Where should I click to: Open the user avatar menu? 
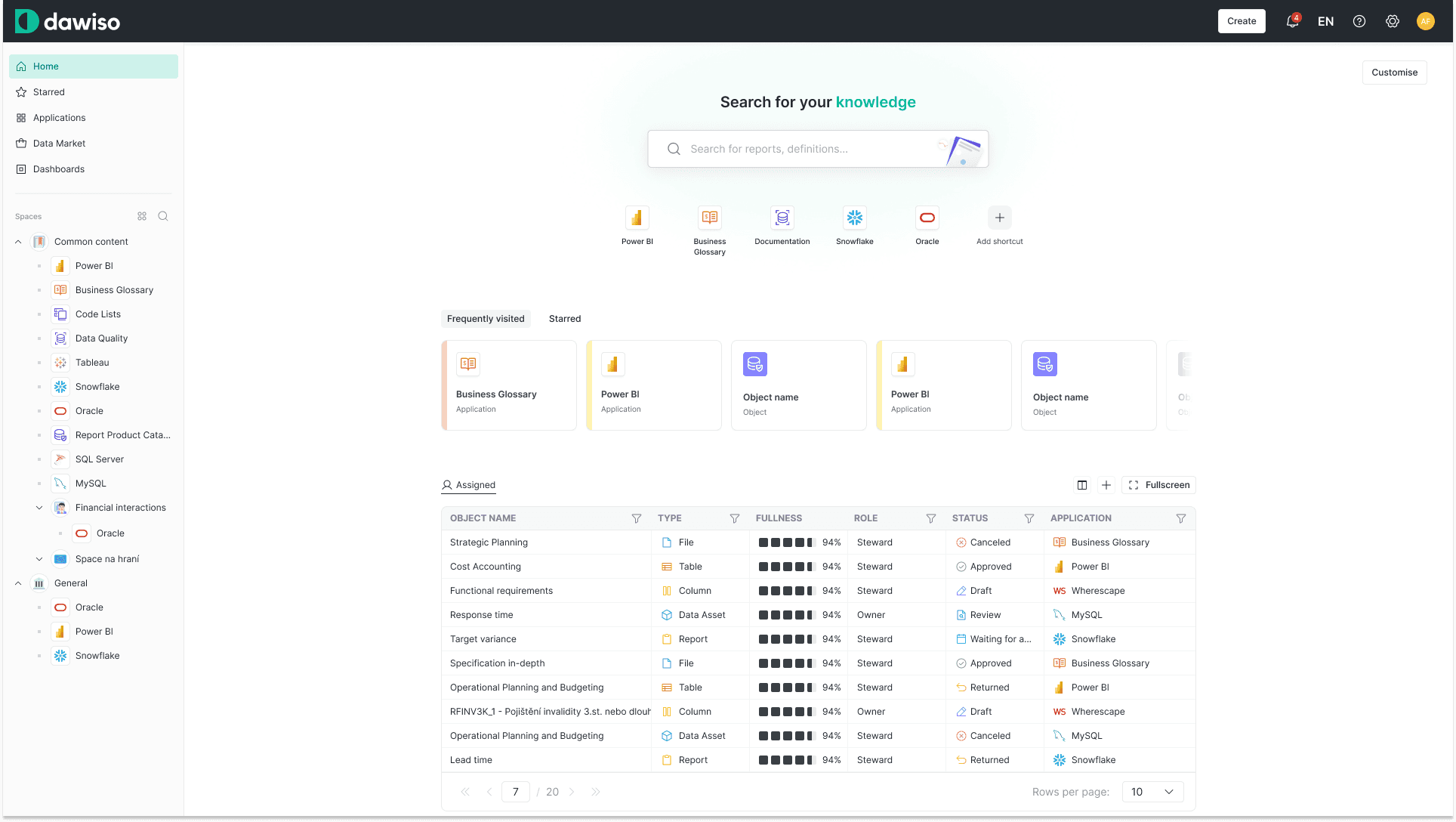(1426, 21)
